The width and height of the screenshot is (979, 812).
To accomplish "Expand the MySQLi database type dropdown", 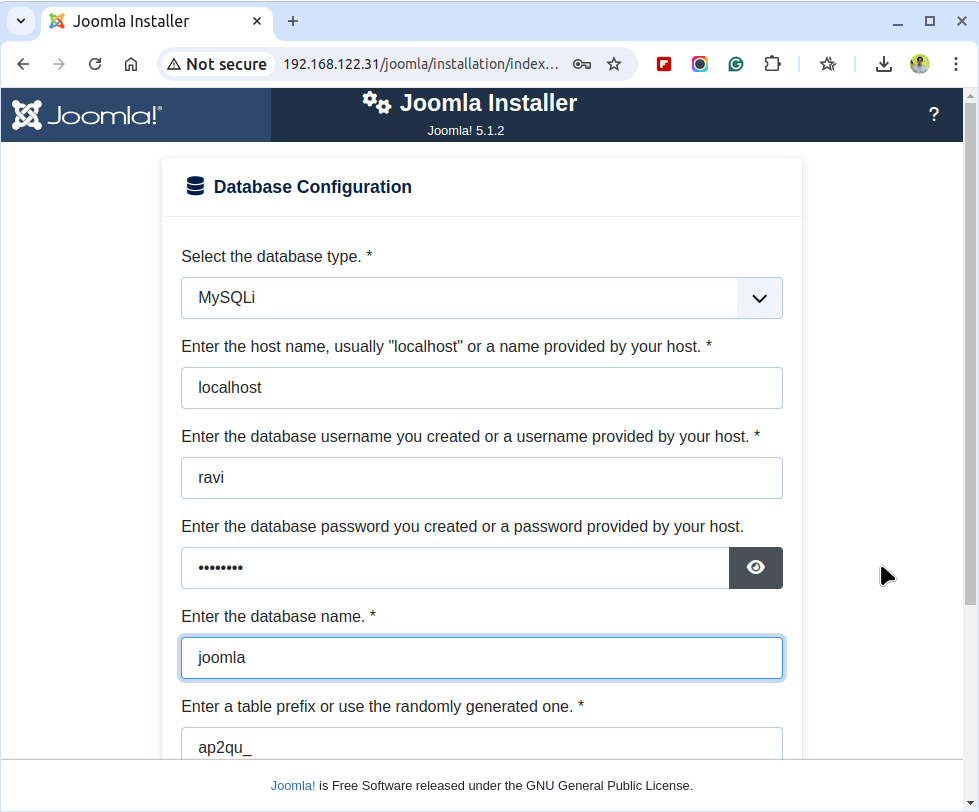I will pyautogui.click(x=759, y=298).
